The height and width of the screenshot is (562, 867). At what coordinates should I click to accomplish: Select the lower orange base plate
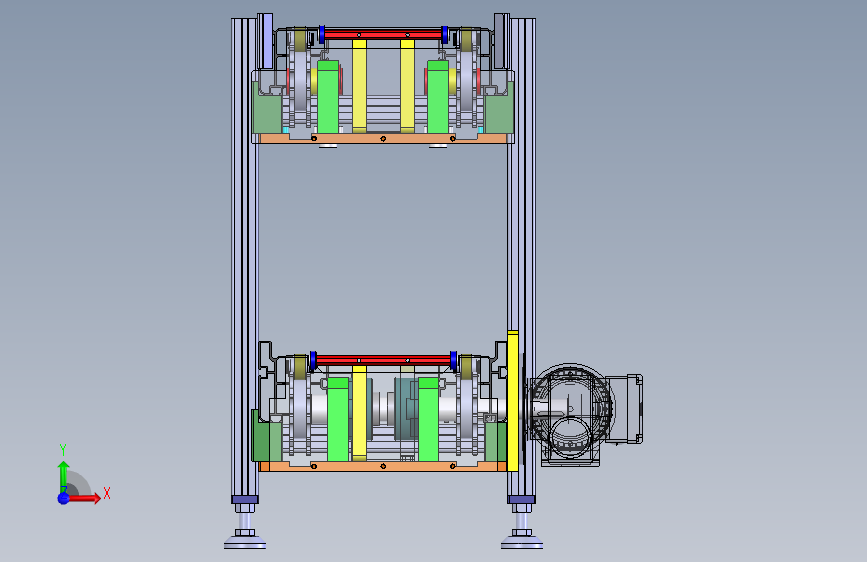click(x=383, y=467)
